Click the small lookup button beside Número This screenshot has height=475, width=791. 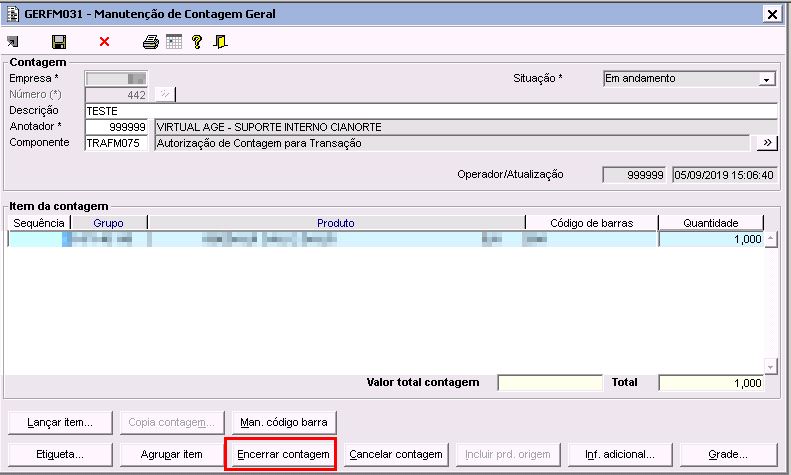pos(165,94)
